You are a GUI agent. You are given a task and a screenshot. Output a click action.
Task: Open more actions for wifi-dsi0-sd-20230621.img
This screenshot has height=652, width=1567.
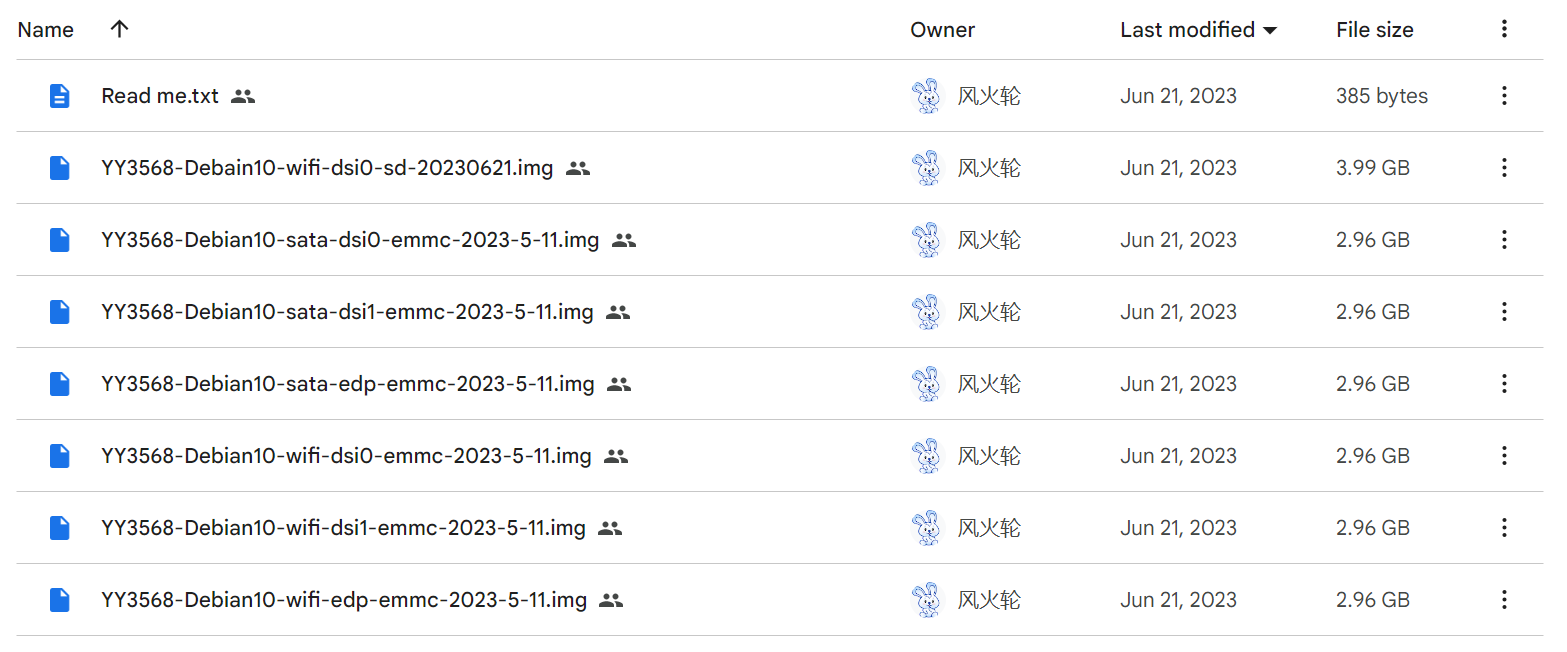[1503, 168]
